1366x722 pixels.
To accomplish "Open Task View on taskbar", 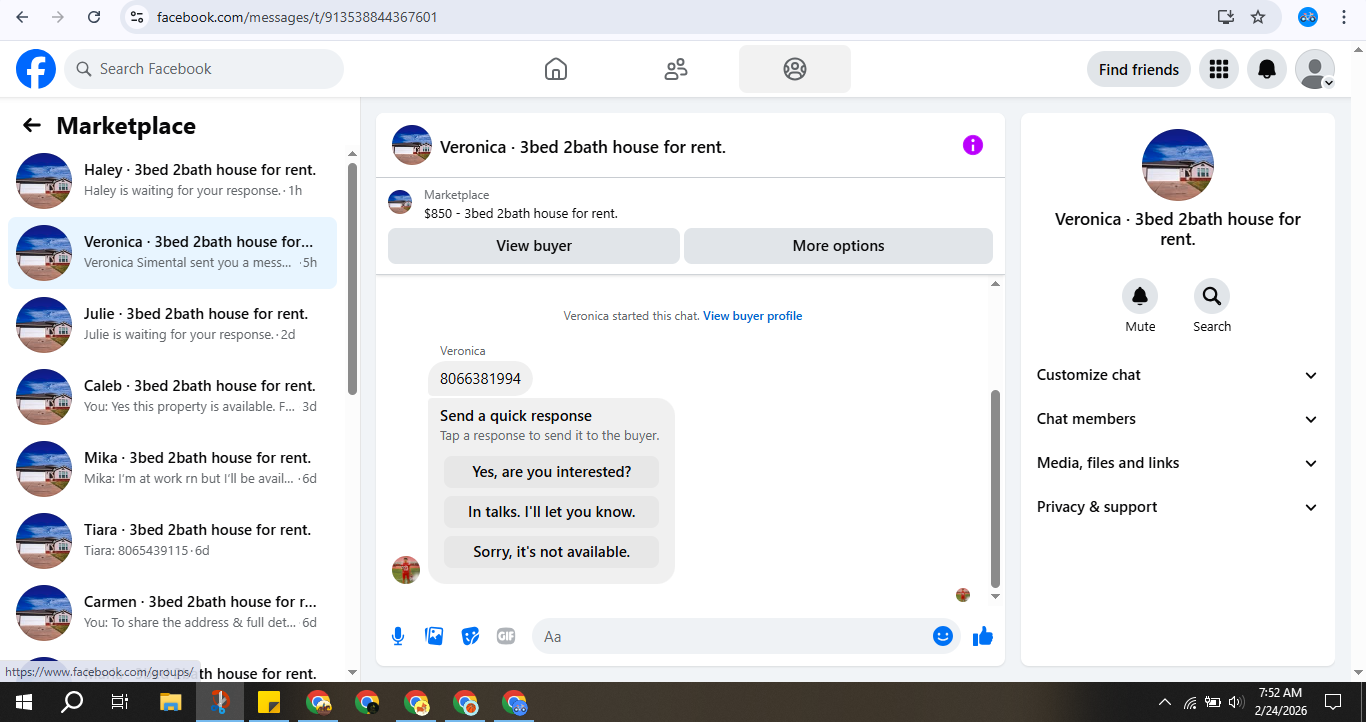I will [x=120, y=702].
